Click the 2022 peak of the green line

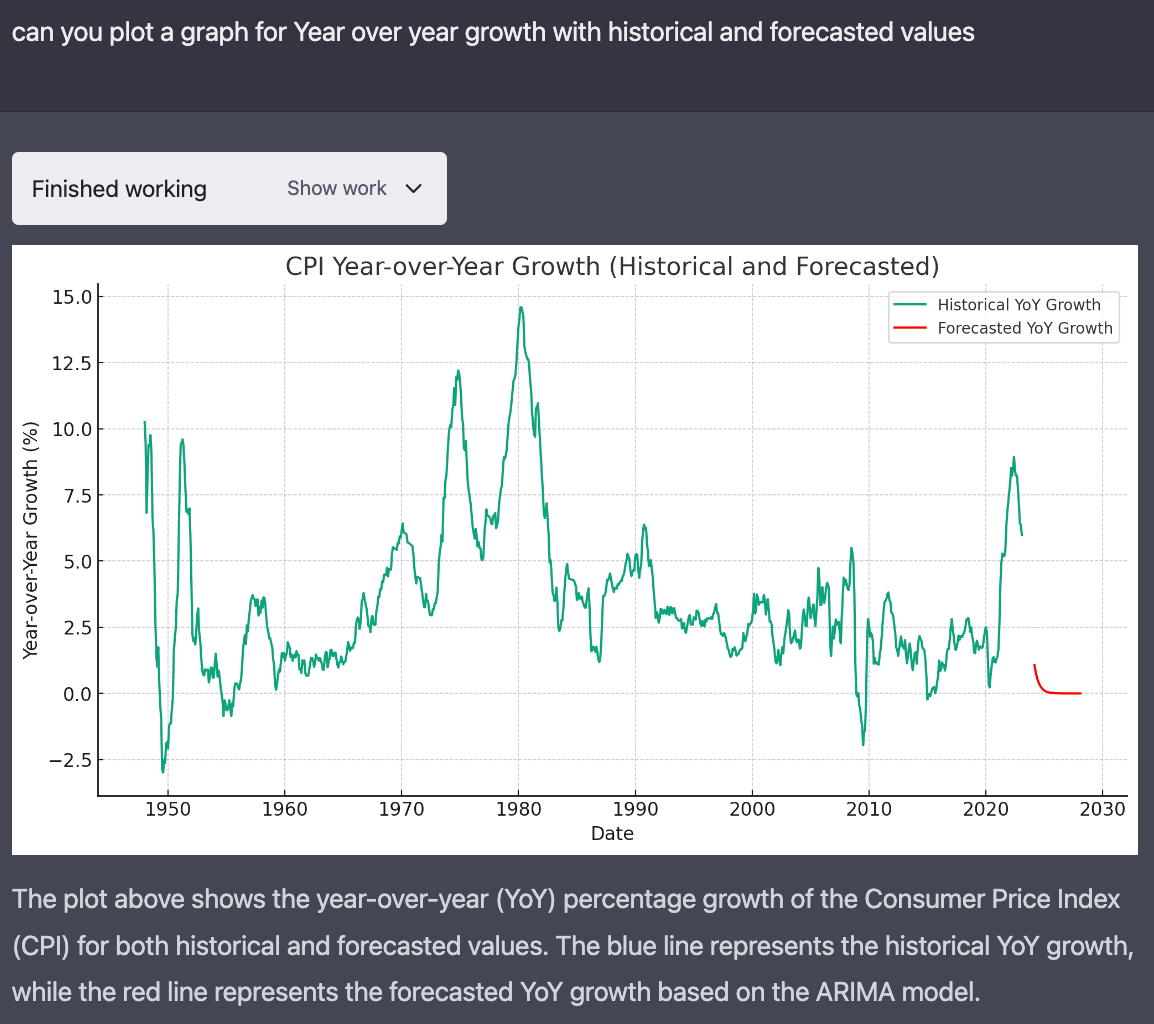pos(1014,459)
